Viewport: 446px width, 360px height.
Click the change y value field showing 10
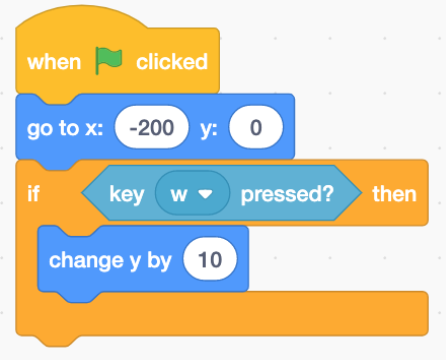point(210,259)
